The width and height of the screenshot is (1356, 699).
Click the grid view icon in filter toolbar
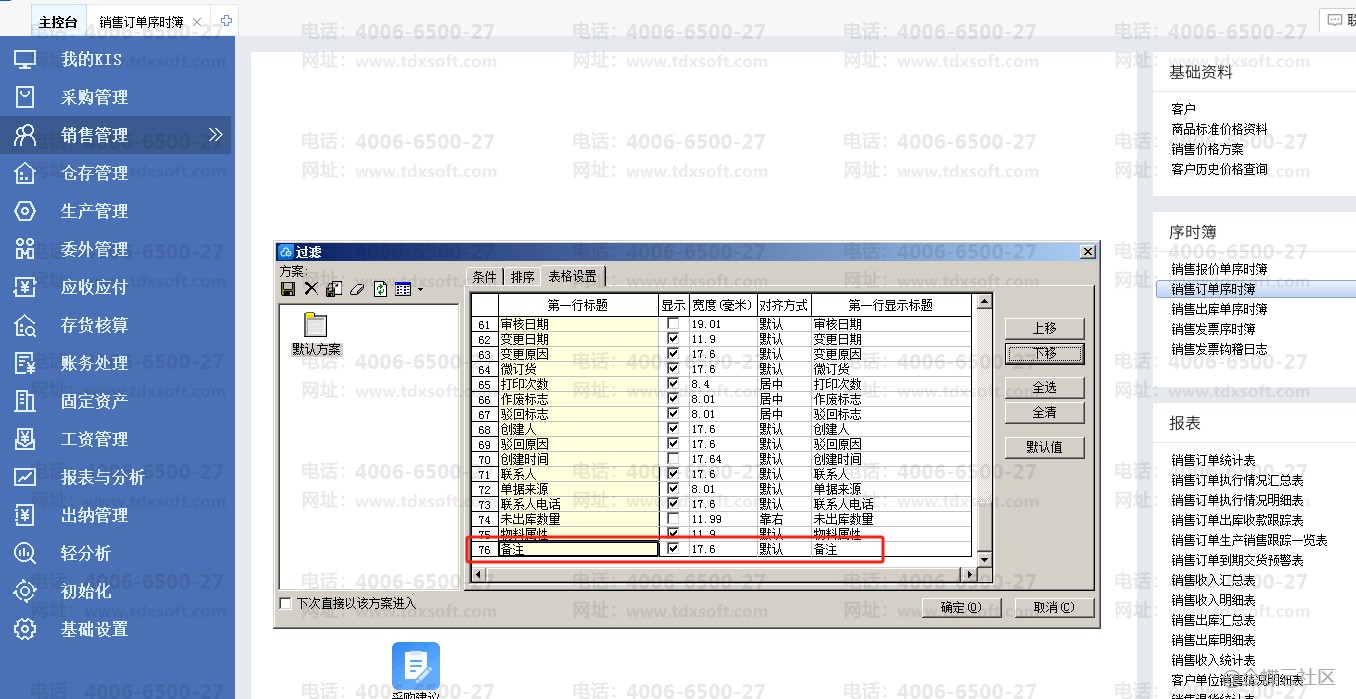[403, 289]
